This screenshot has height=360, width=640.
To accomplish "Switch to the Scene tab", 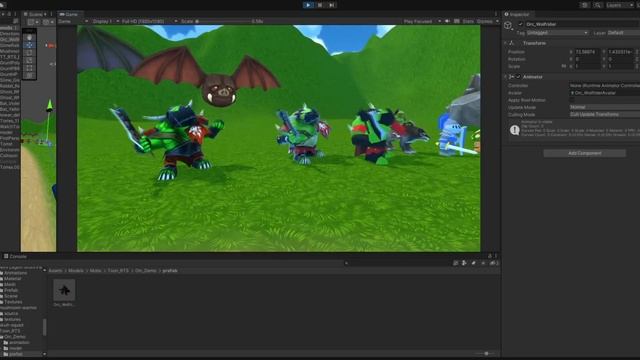I will tap(35, 14).
